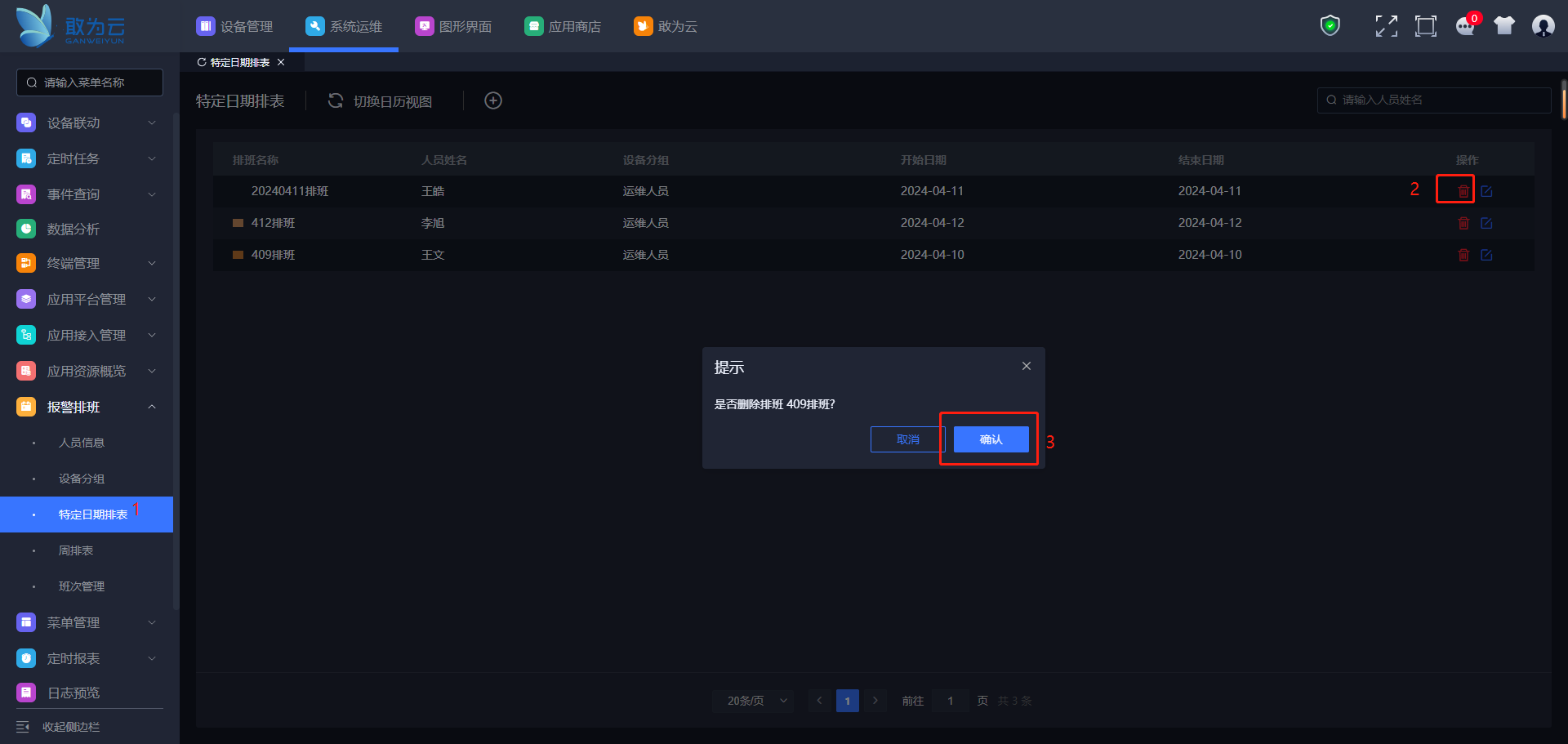Image resolution: width=1568 pixels, height=744 pixels.
Task: Click the 设备联动 sidebar icon
Action: [26, 123]
